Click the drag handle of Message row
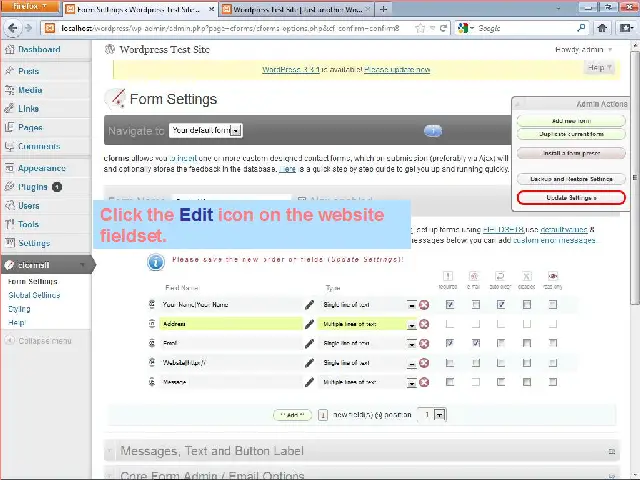640x480 pixels. click(x=152, y=382)
